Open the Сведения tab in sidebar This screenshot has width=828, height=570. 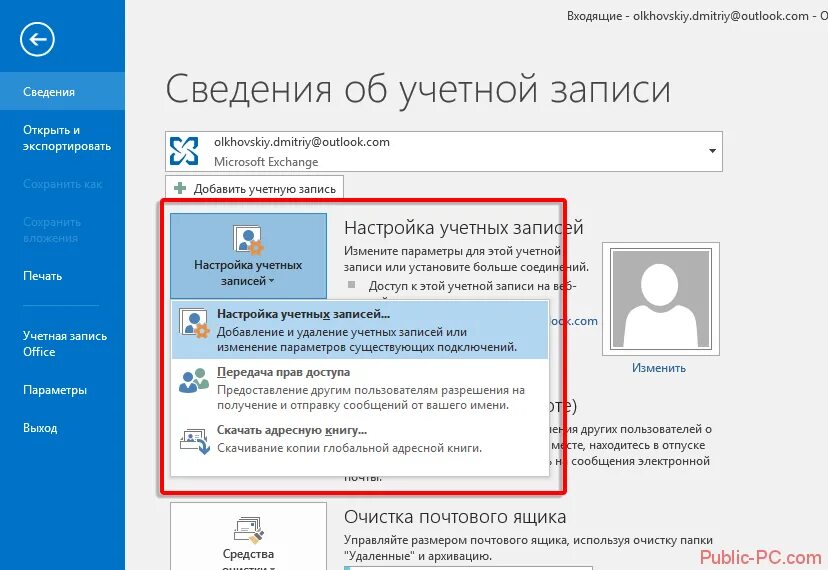[x=62, y=92]
